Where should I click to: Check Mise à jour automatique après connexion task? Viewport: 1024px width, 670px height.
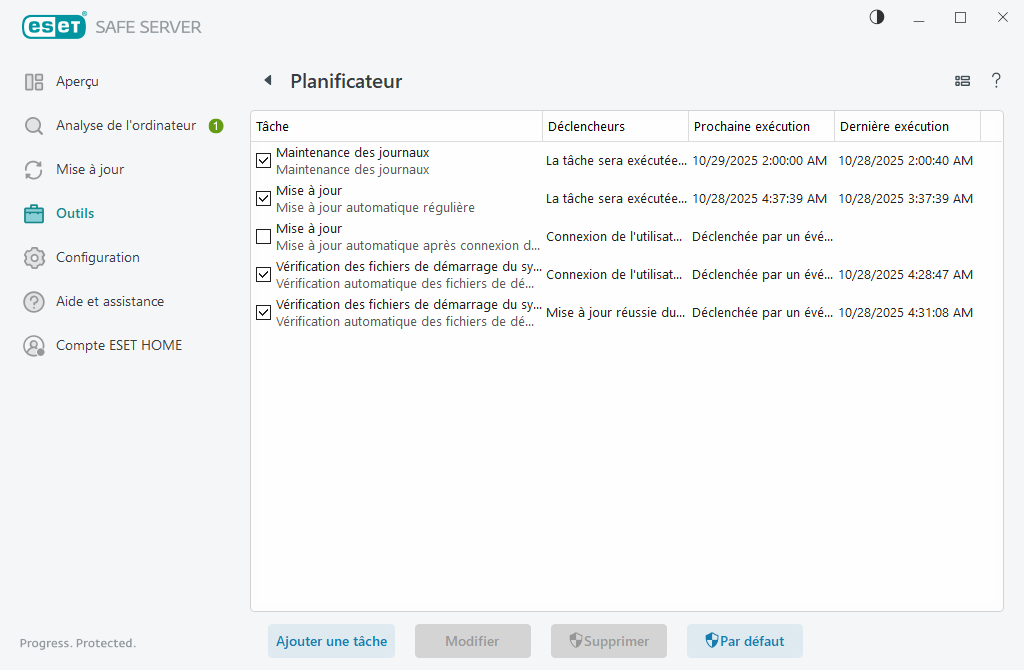point(263,236)
